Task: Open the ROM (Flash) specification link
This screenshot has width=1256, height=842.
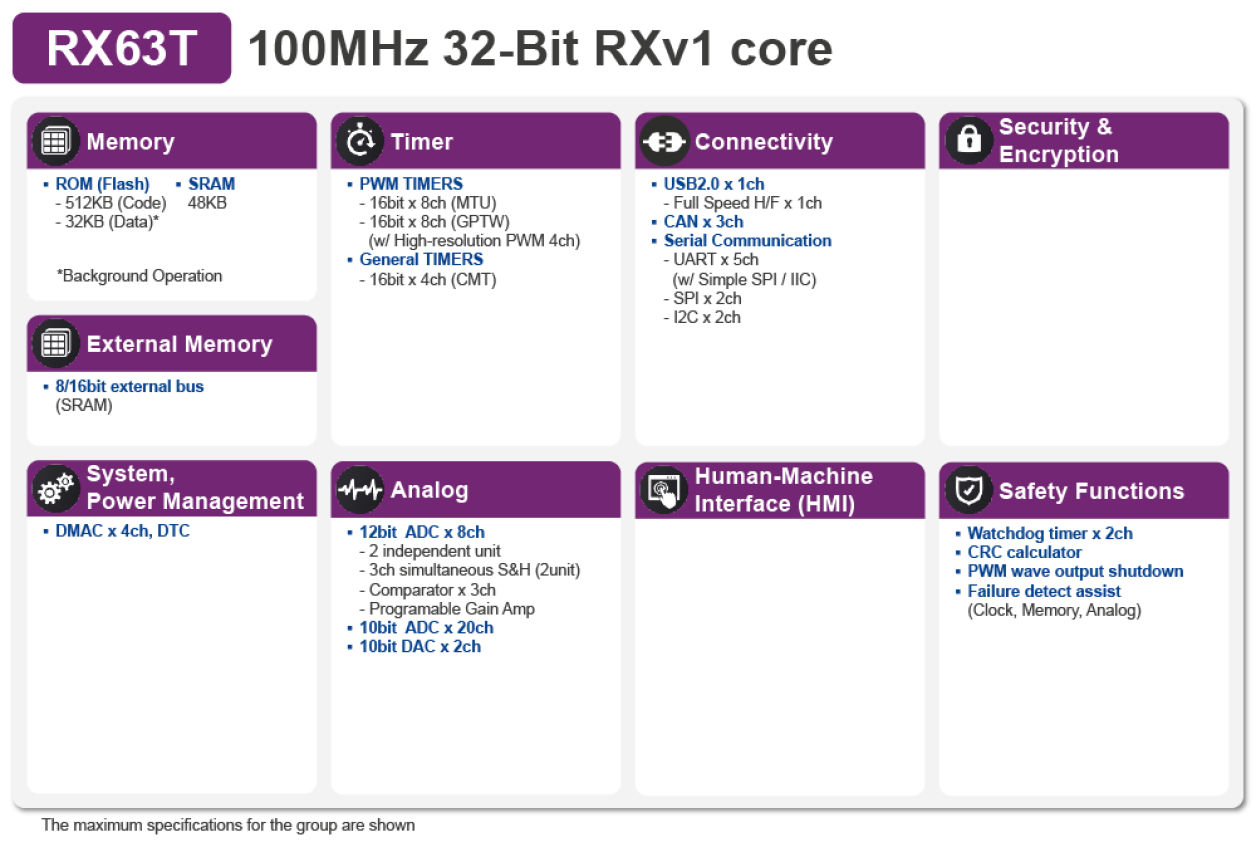Action: coord(100,183)
